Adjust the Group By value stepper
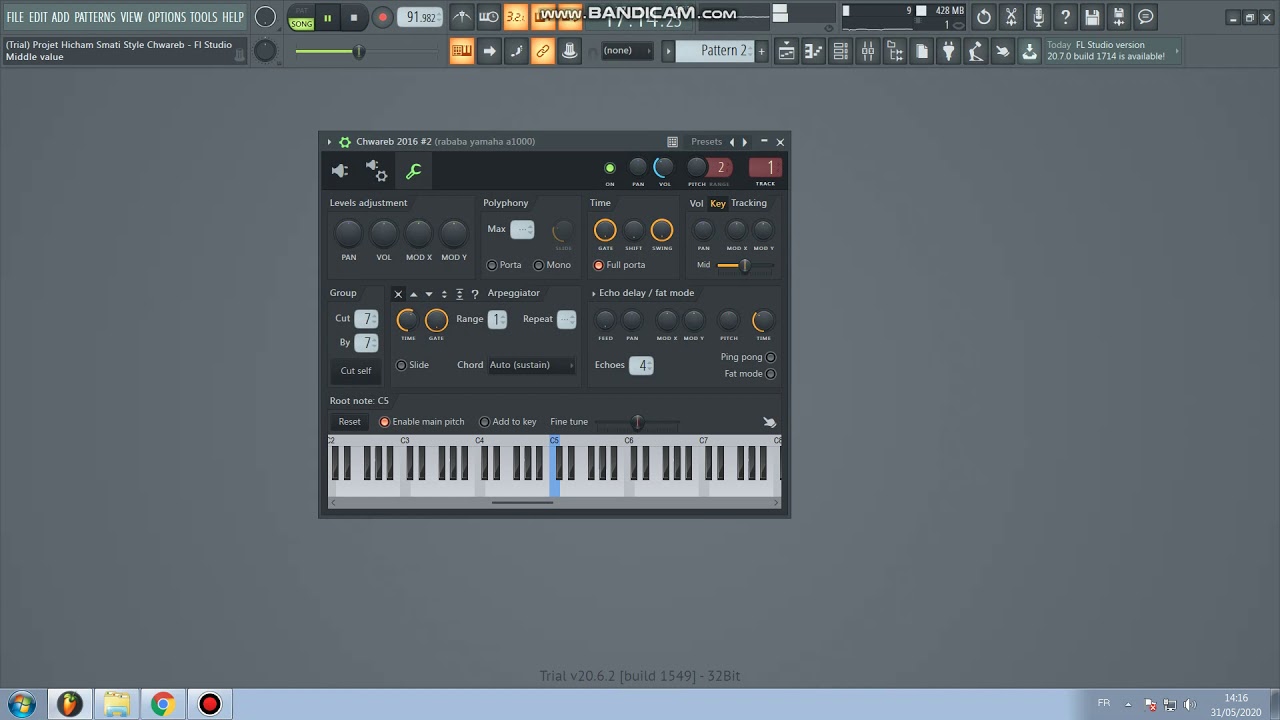The height and width of the screenshot is (720, 1280). point(367,343)
